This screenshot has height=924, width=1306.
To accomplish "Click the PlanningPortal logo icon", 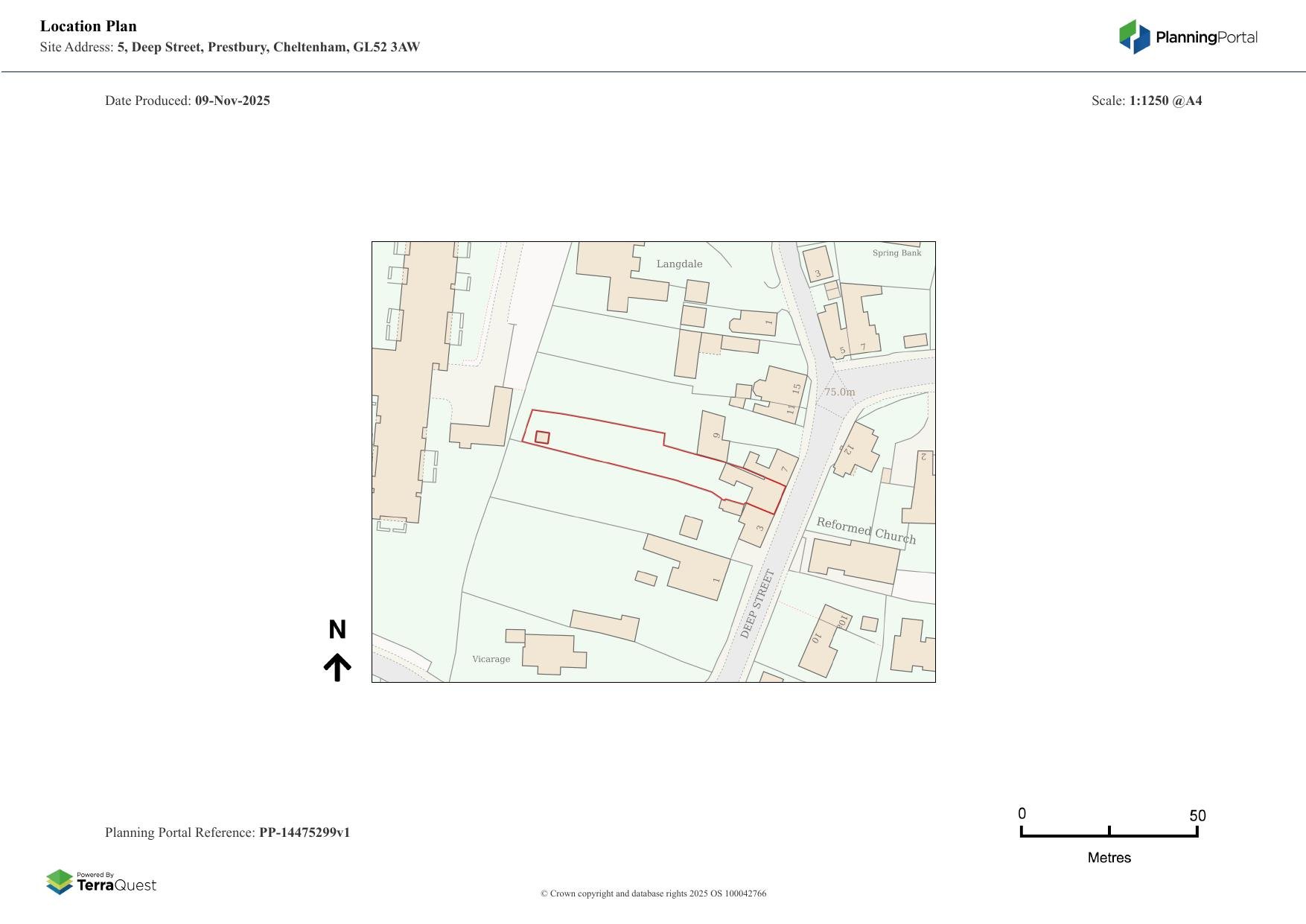I will 1134,37.
